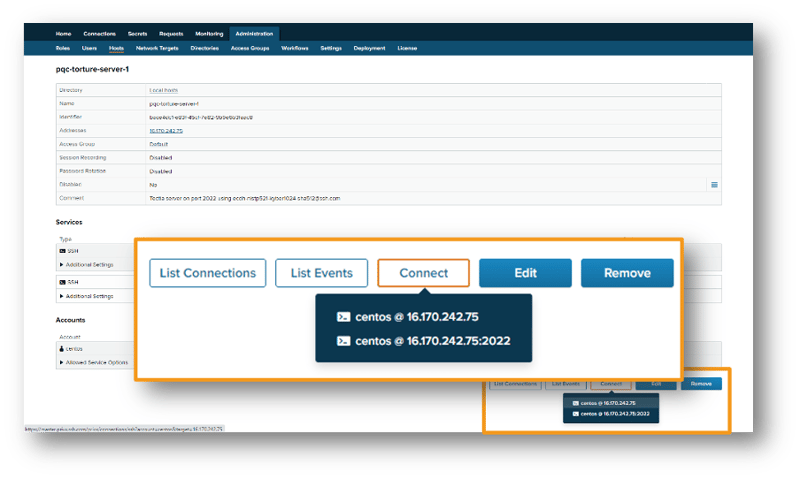Viewport: 800px width, 479px height.
Task: Expand Allowed Service Options
Action: (97, 362)
